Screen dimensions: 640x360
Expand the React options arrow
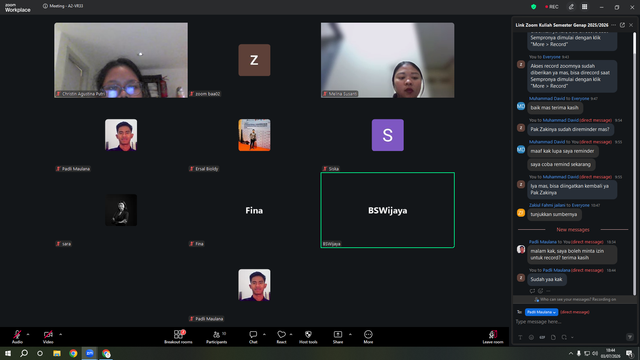[291, 334]
